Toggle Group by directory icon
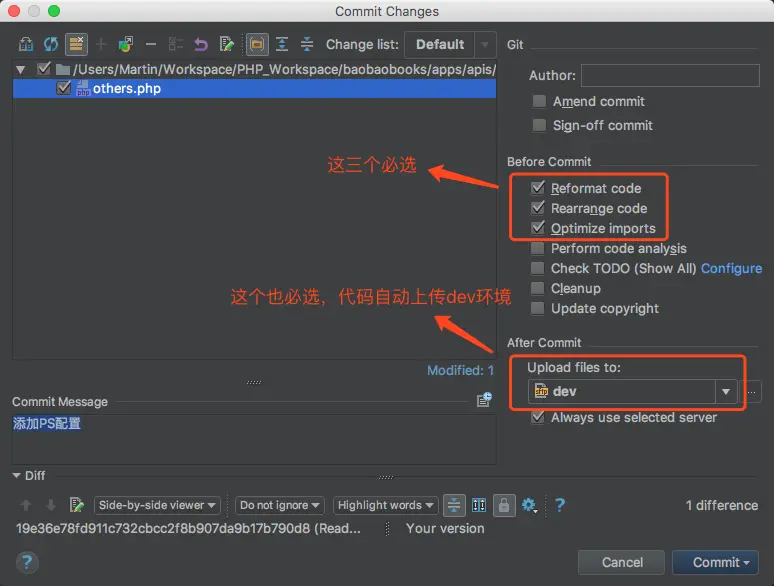Screen dimensions: 774x586 click(257, 44)
